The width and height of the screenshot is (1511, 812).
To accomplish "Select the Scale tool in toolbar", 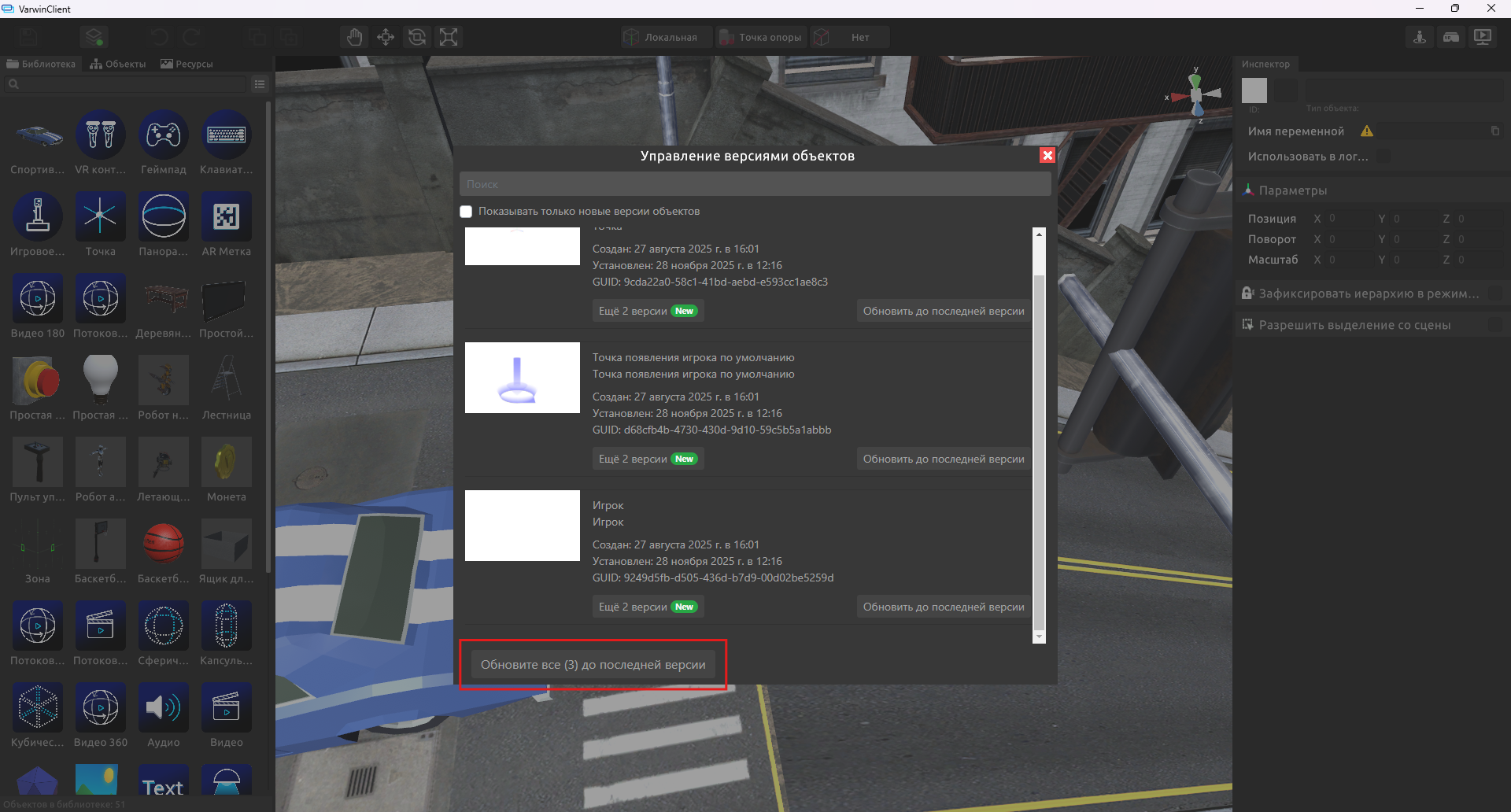I will tap(449, 37).
